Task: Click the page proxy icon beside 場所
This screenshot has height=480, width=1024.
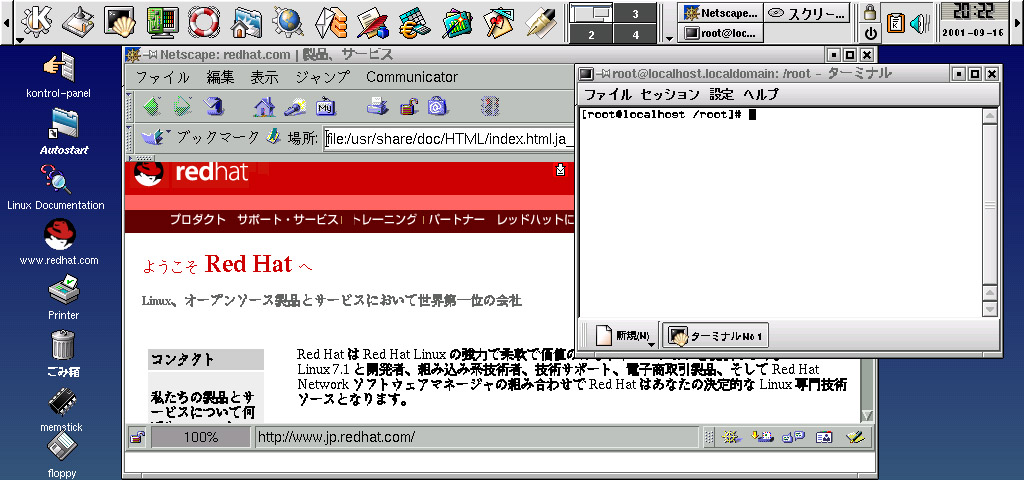Action: click(273, 137)
